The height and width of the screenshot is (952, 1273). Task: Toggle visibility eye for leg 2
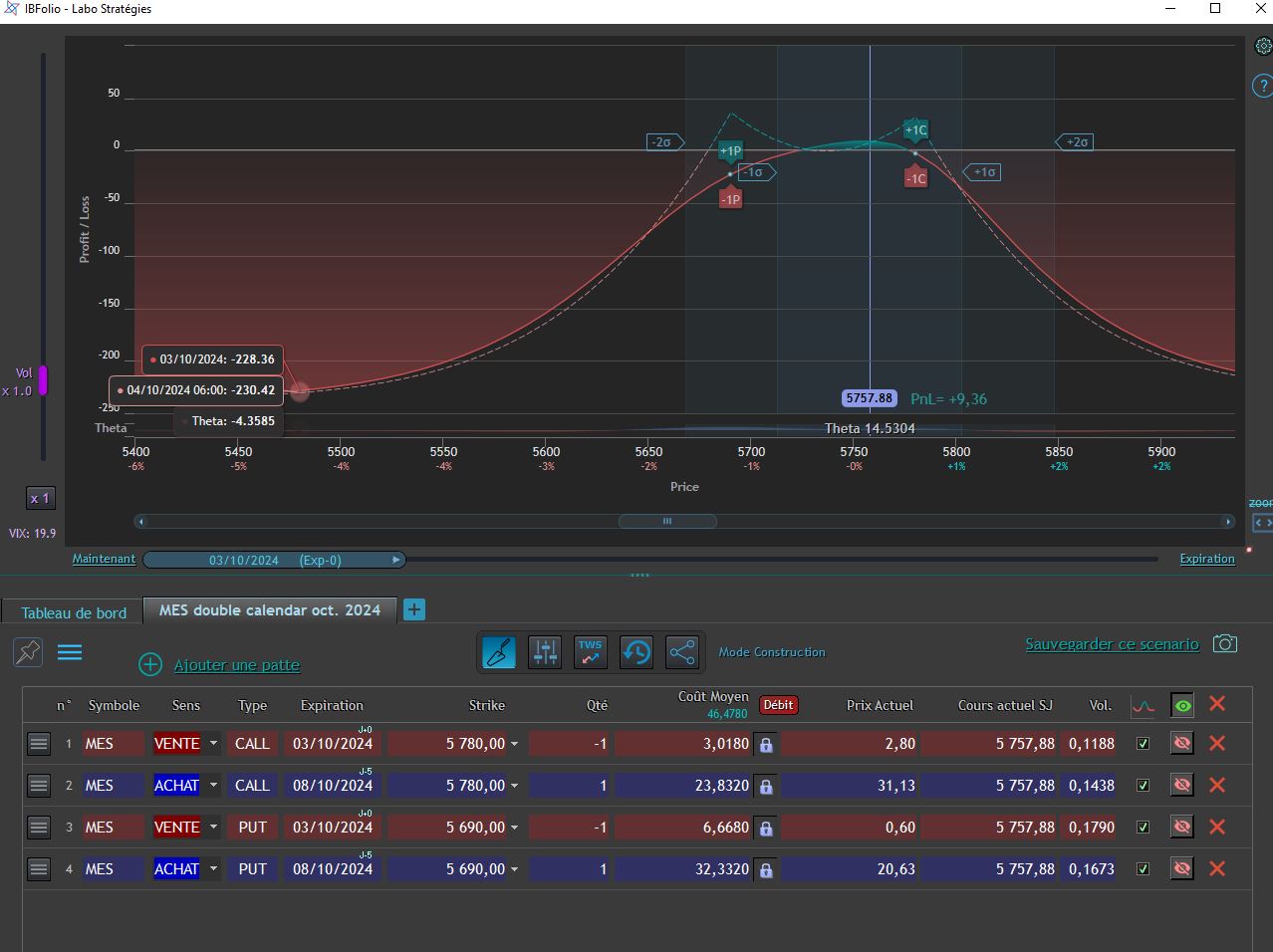pos(1182,785)
